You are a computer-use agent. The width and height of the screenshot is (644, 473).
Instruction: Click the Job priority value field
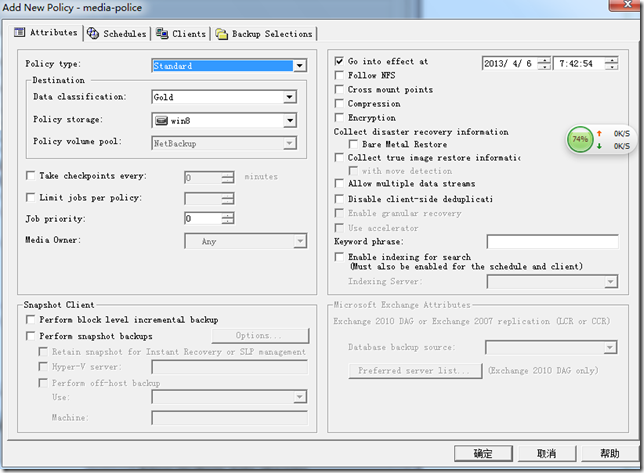[203, 218]
